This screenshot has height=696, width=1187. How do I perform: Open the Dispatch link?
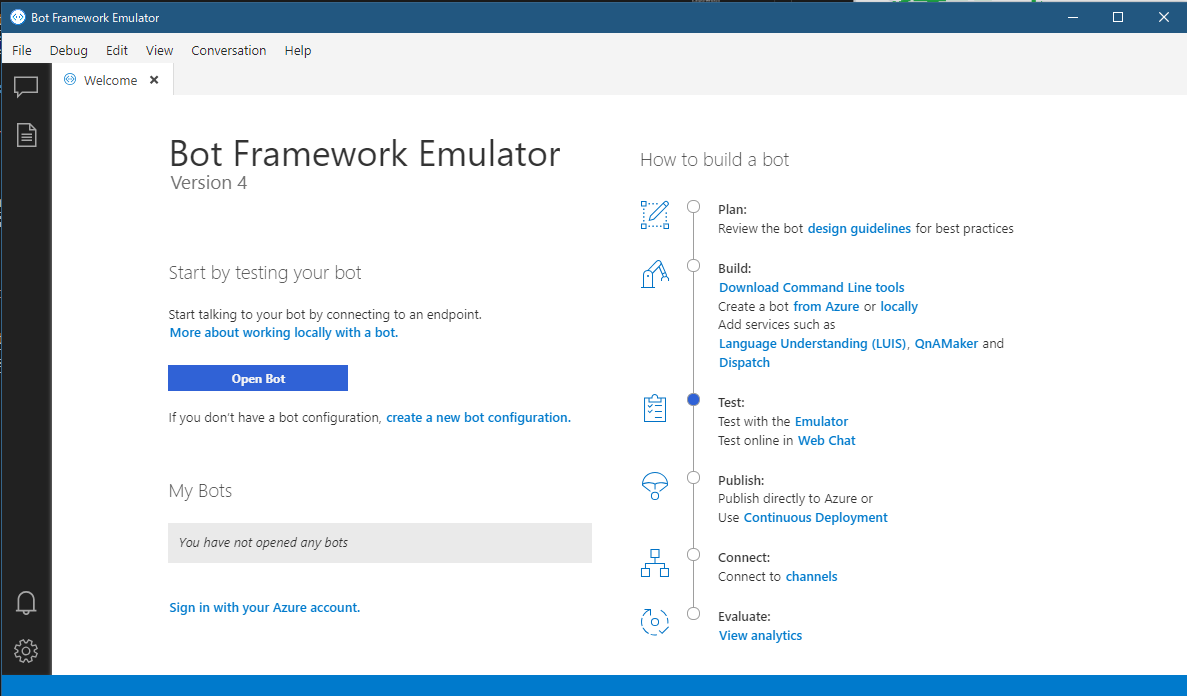pyautogui.click(x=744, y=363)
